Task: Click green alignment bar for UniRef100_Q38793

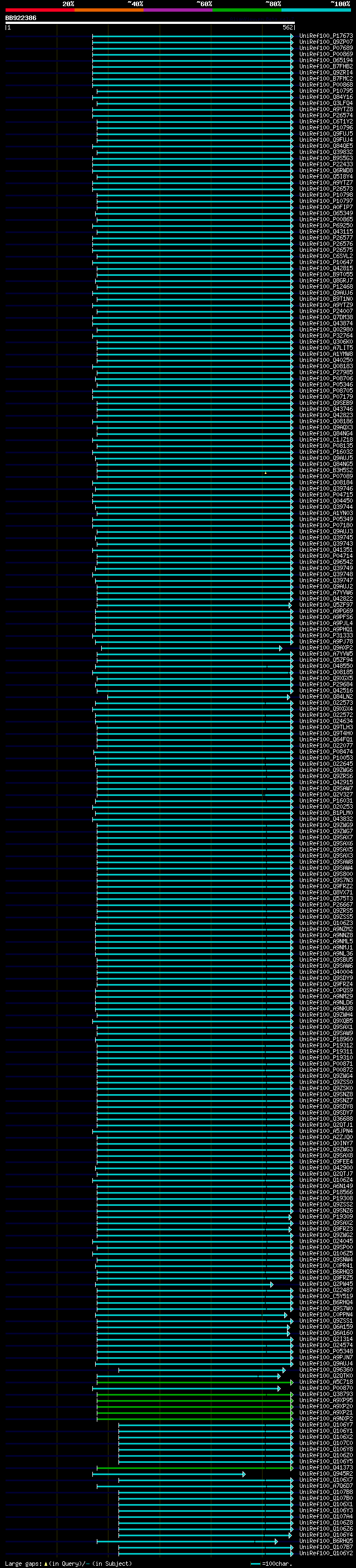Action: 195,1394
